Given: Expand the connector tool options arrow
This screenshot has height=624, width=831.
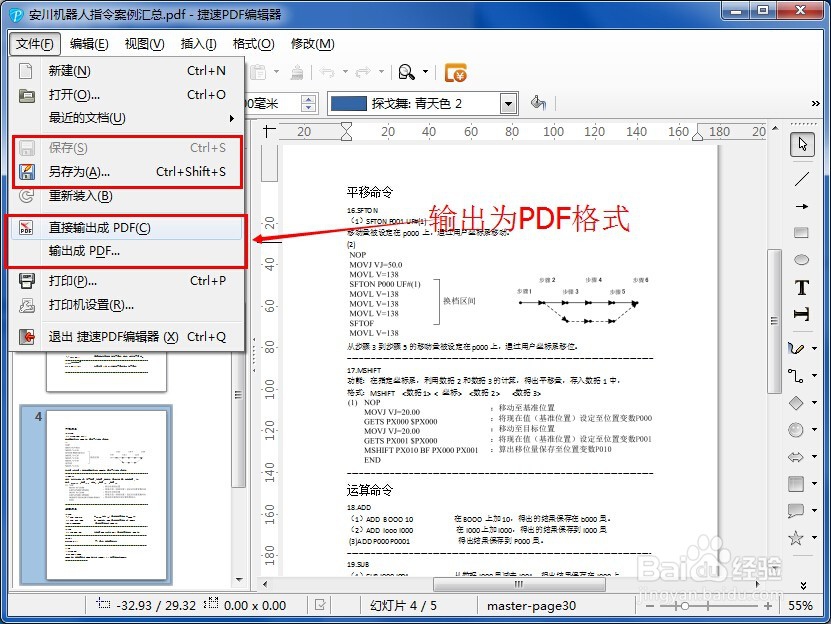Looking at the screenshot, I should [815, 376].
